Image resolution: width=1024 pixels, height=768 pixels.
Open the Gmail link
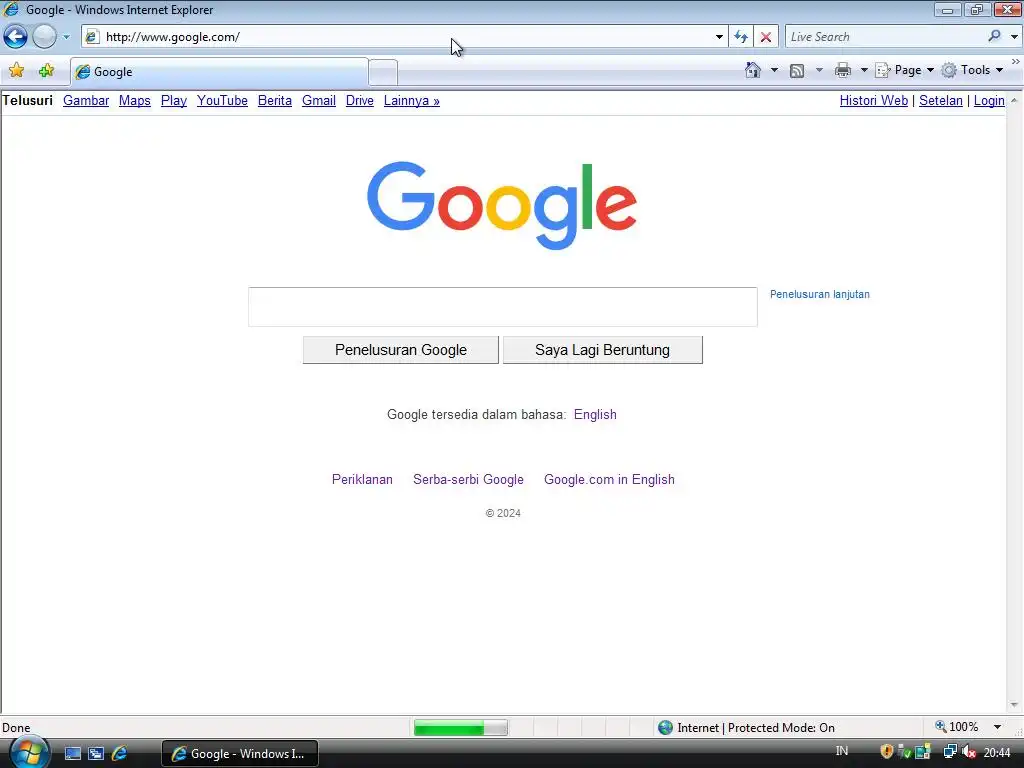point(319,101)
